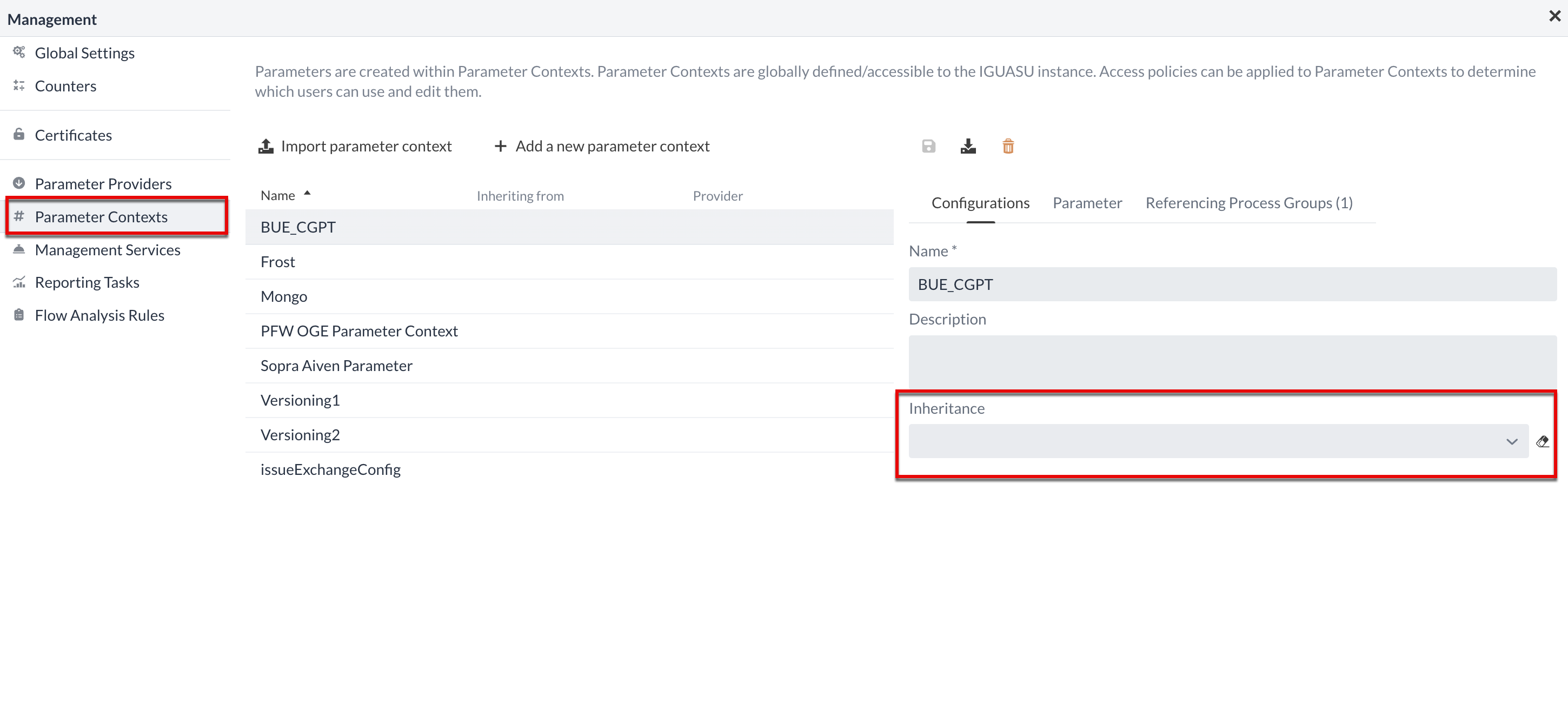1568x728 pixels.
Task: Select Sopra Aiven Parameter row
Action: coord(569,366)
